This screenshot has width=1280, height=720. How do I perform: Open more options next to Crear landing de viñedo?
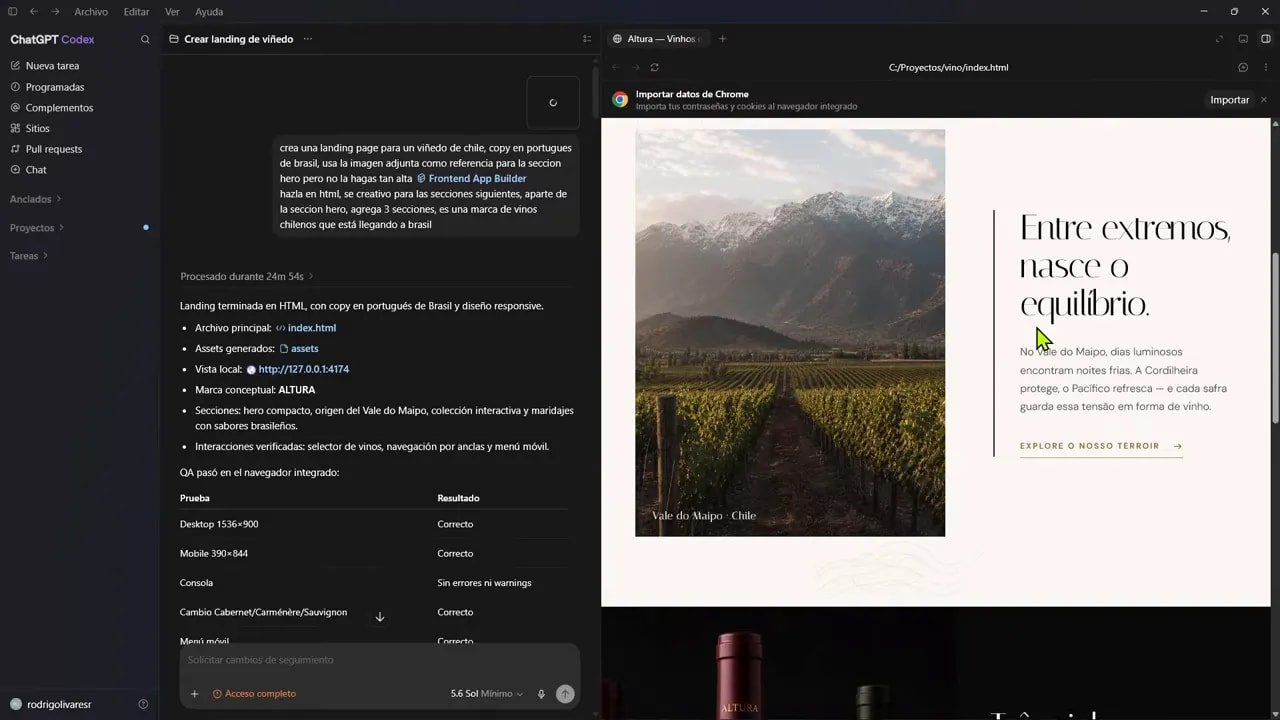click(307, 39)
